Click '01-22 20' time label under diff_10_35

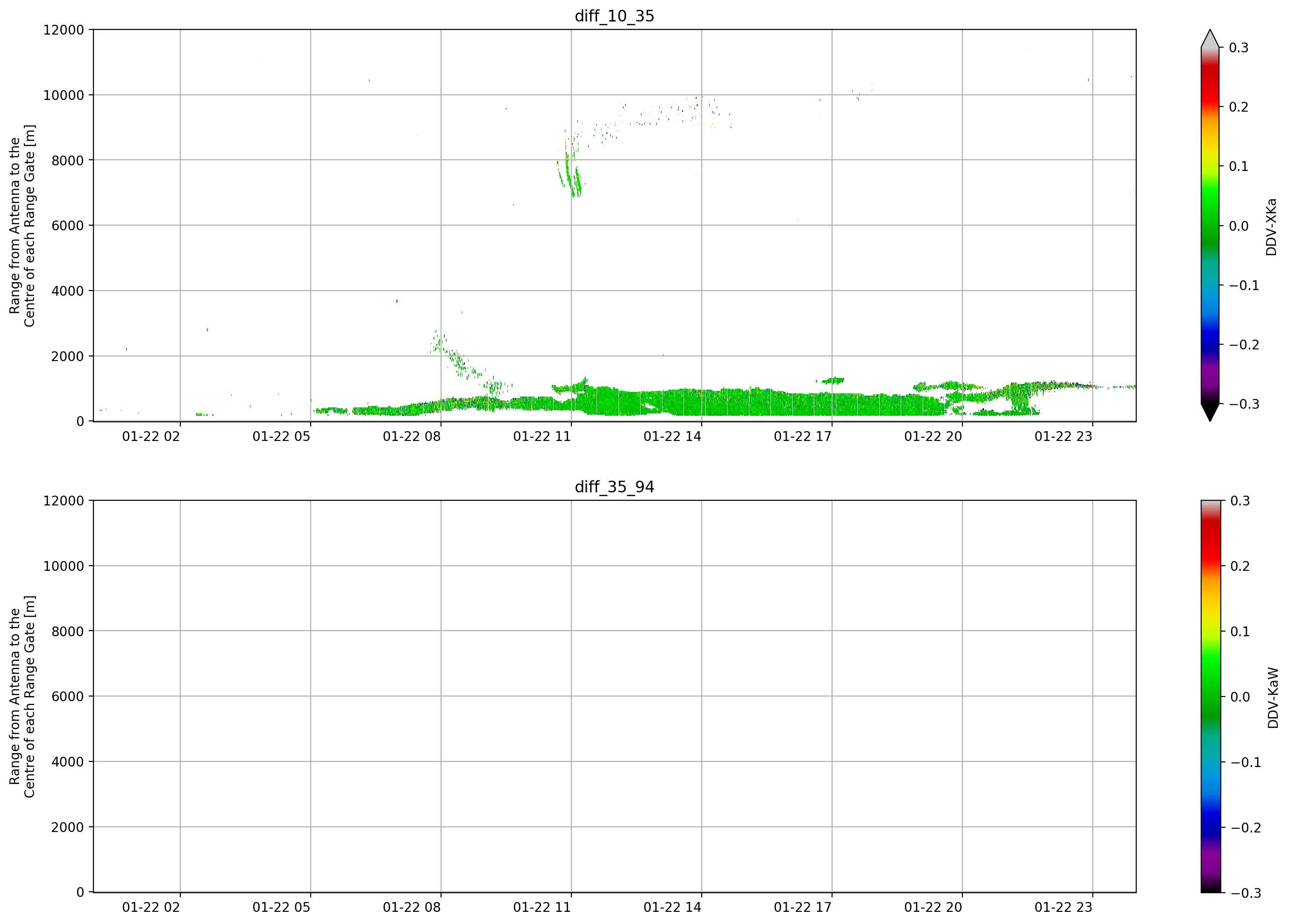pyautogui.click(x=933, y=436)
